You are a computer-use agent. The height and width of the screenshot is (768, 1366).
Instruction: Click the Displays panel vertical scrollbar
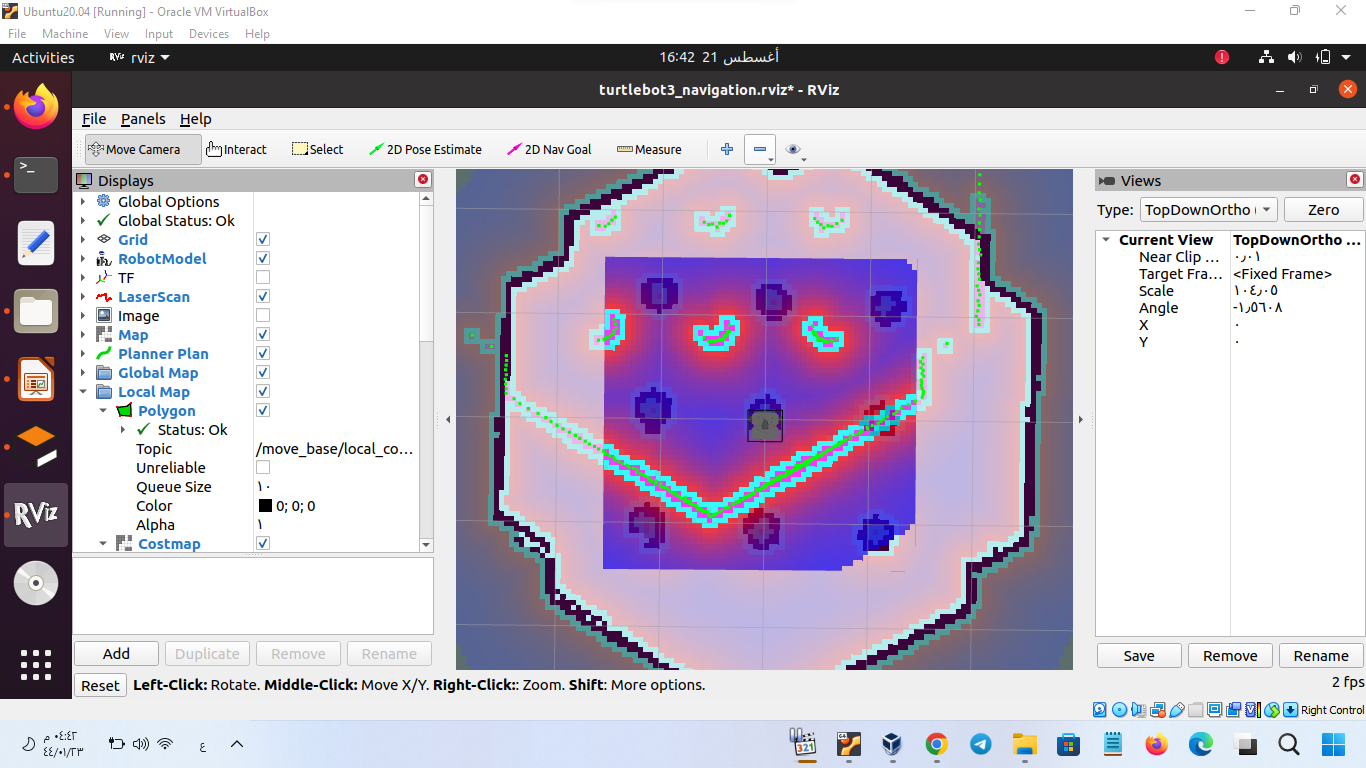[x=427, y=370]
